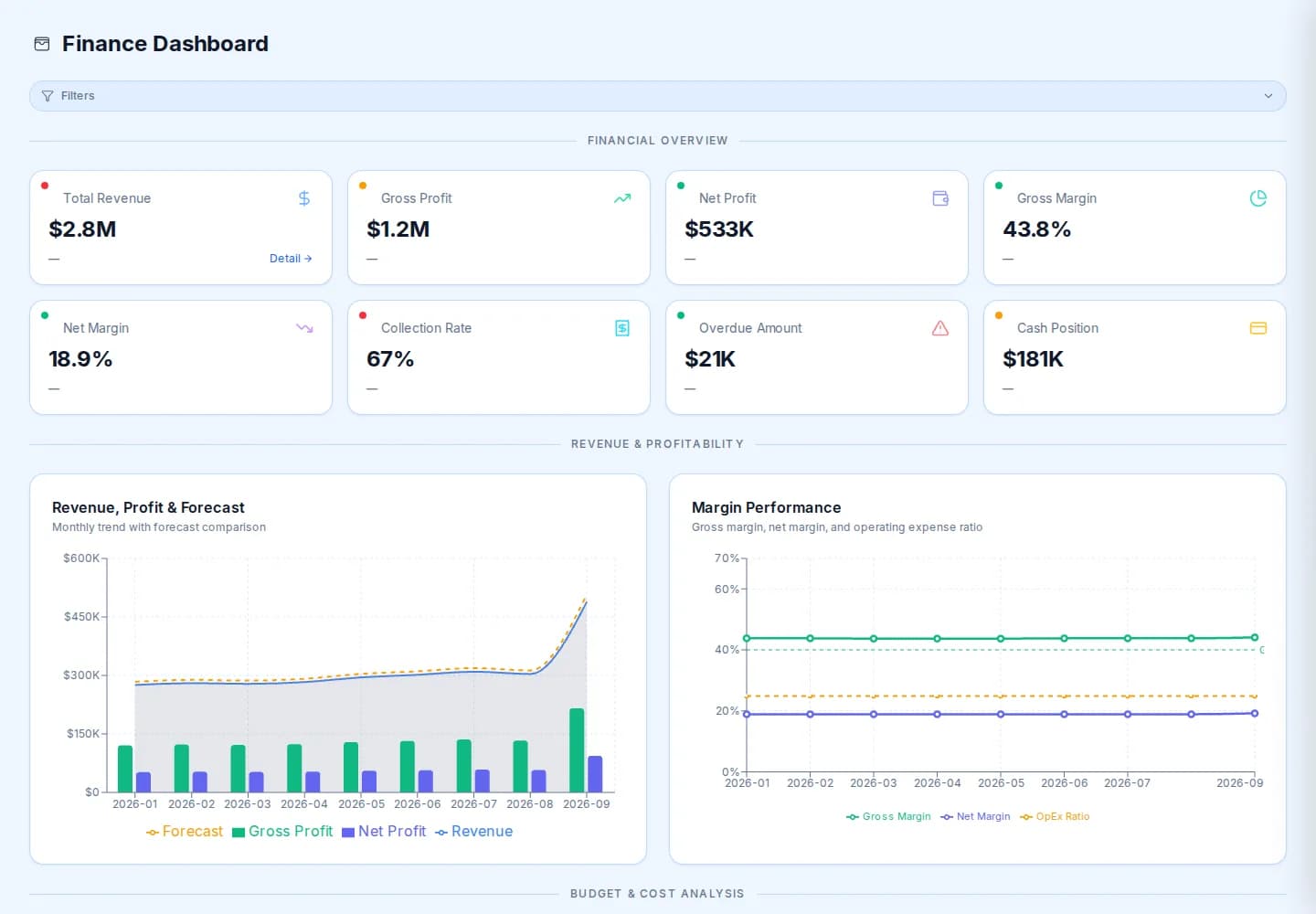Click the dashboard icon beside Finance Dashboard title
Viewport: 1316px width, 914px height.
[x=42, y=44]
